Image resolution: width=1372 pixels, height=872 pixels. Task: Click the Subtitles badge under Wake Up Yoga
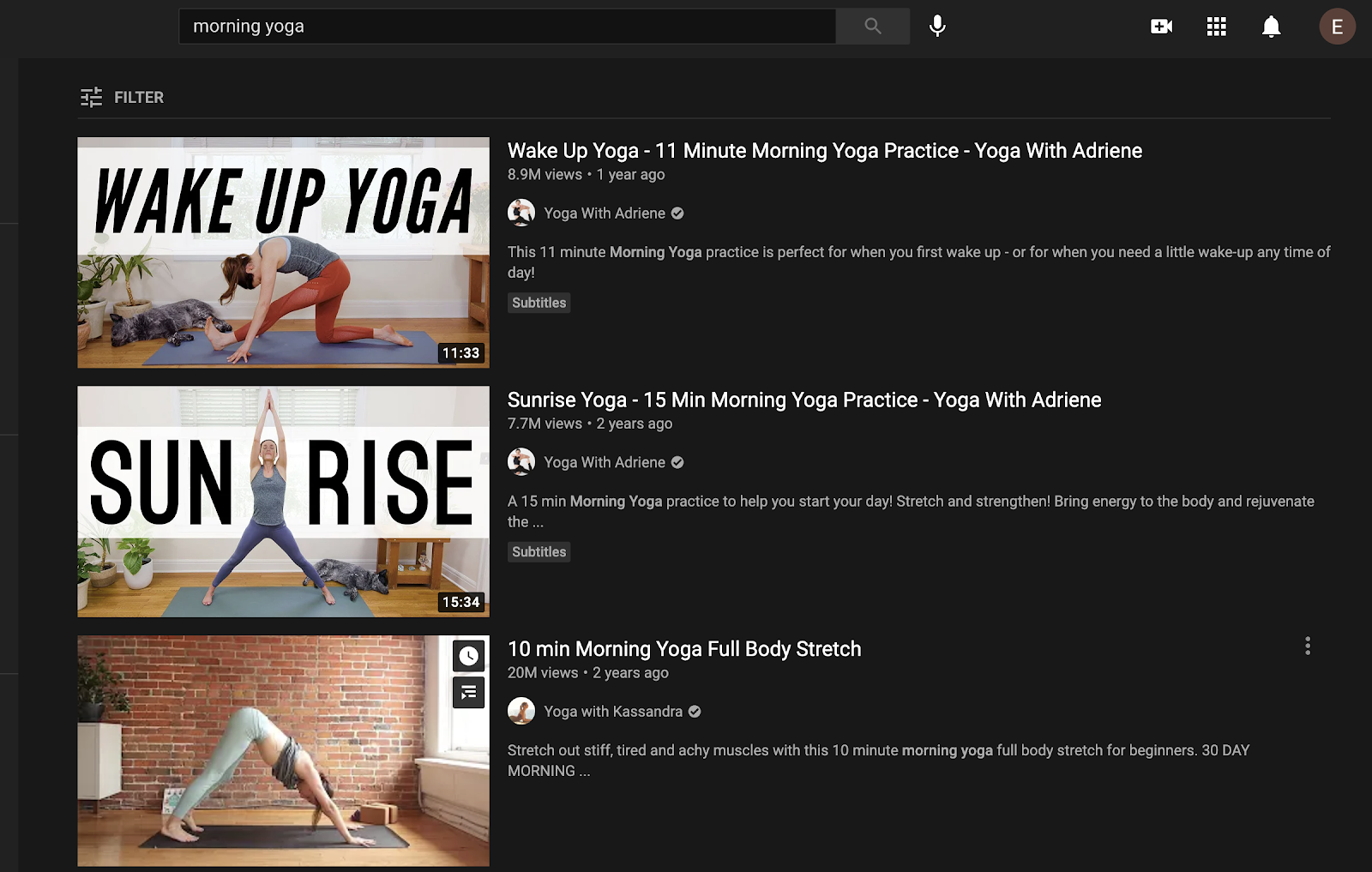click(x=539, y=303)
